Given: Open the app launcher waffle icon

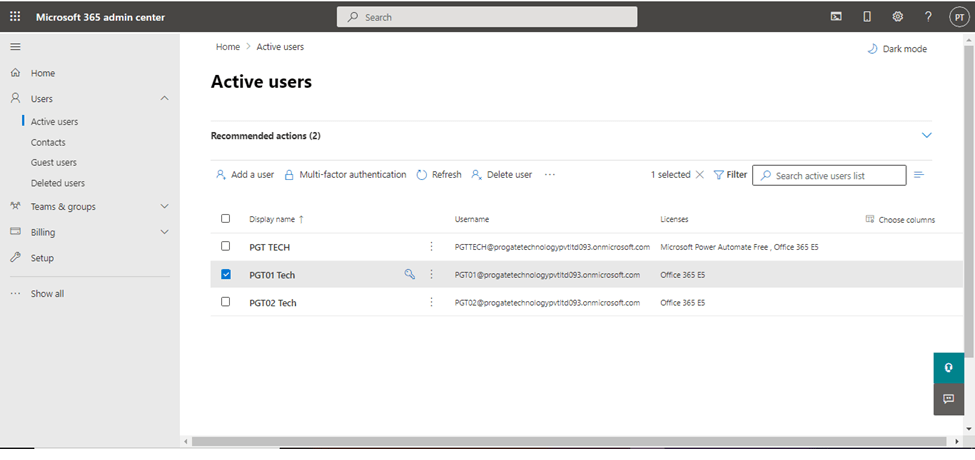Looking at the screenshot, I should pos(15,17).
